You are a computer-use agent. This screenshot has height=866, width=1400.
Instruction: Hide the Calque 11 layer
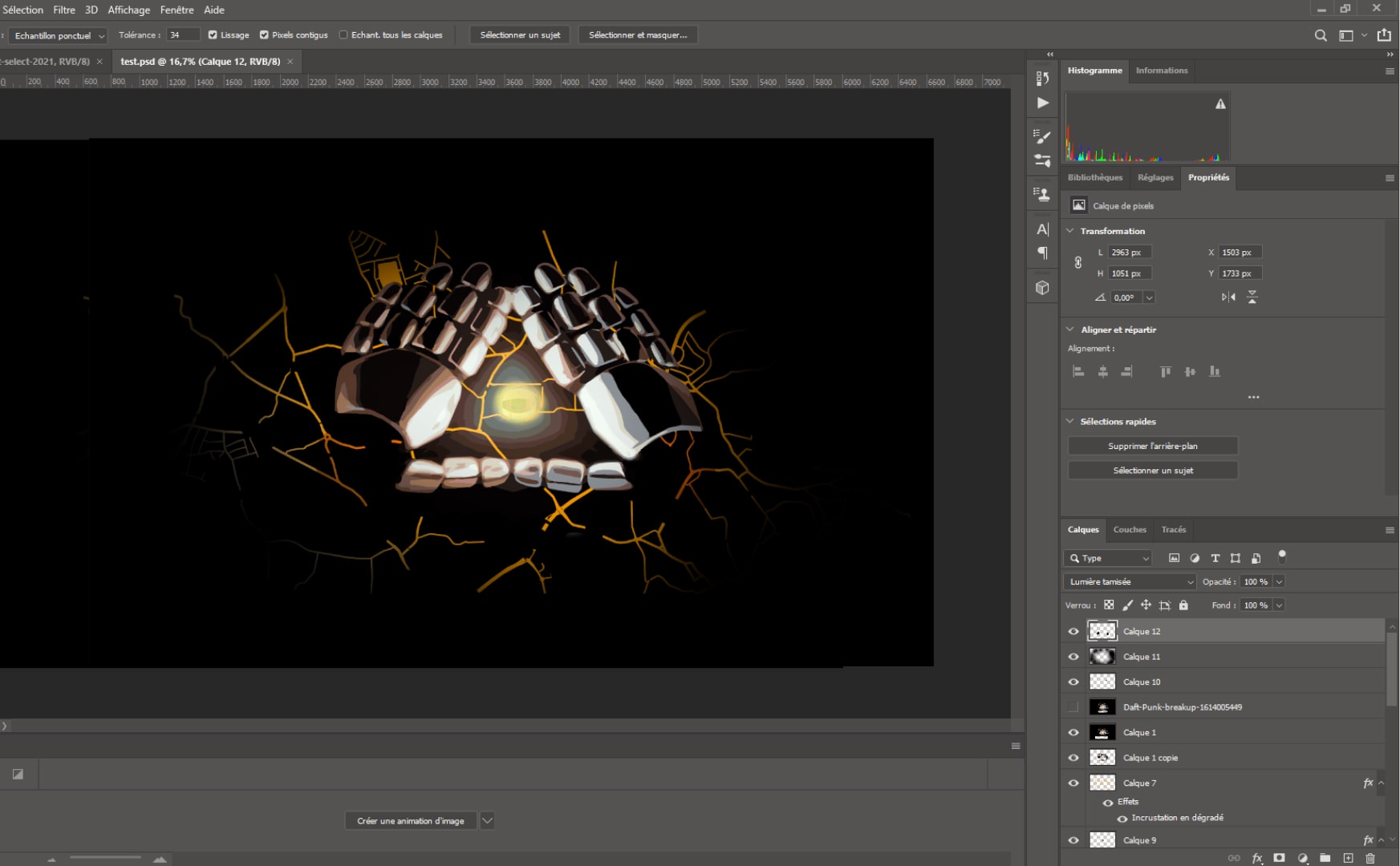coord(1073,657)
